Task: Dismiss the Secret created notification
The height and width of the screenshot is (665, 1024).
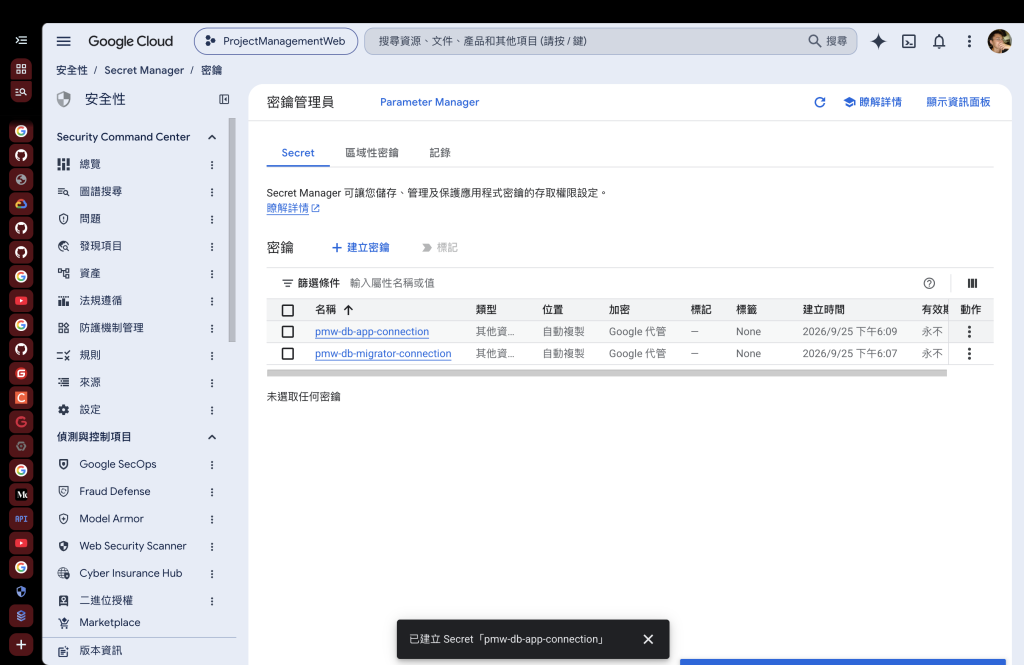Action: 648,639
